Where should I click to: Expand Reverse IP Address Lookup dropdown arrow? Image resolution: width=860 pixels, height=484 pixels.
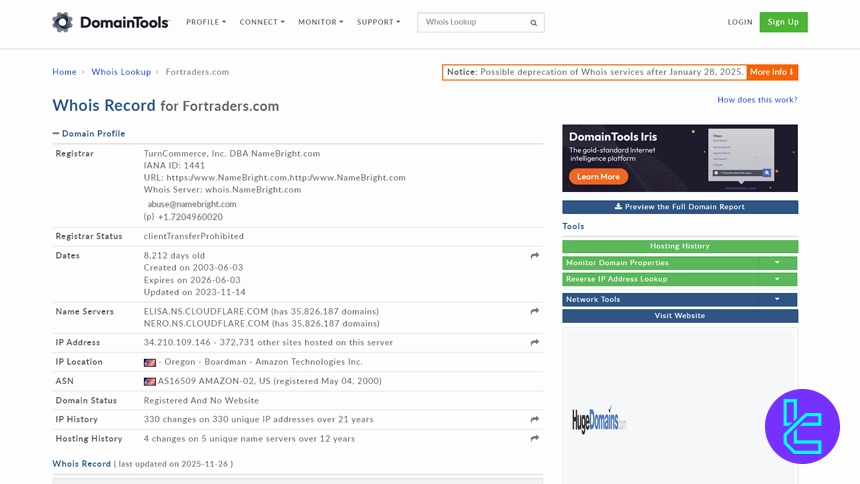[x=777, y=279]
